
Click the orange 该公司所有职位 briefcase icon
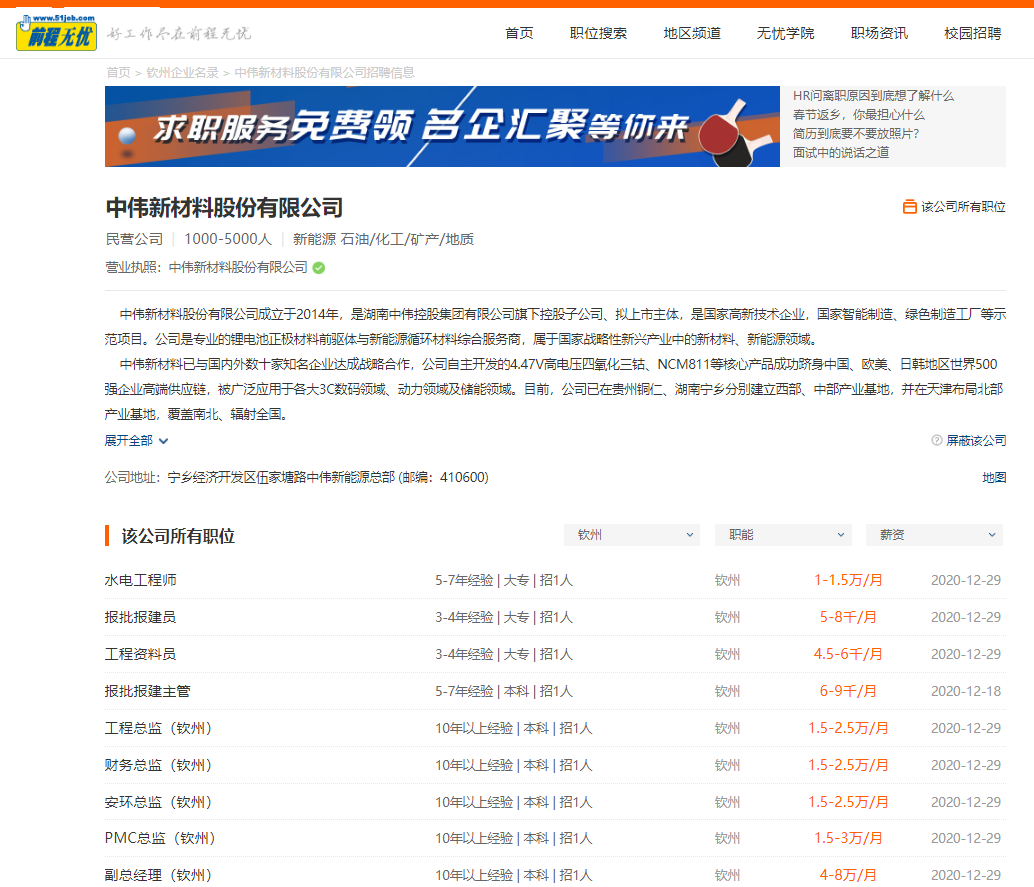pos(909,207)
